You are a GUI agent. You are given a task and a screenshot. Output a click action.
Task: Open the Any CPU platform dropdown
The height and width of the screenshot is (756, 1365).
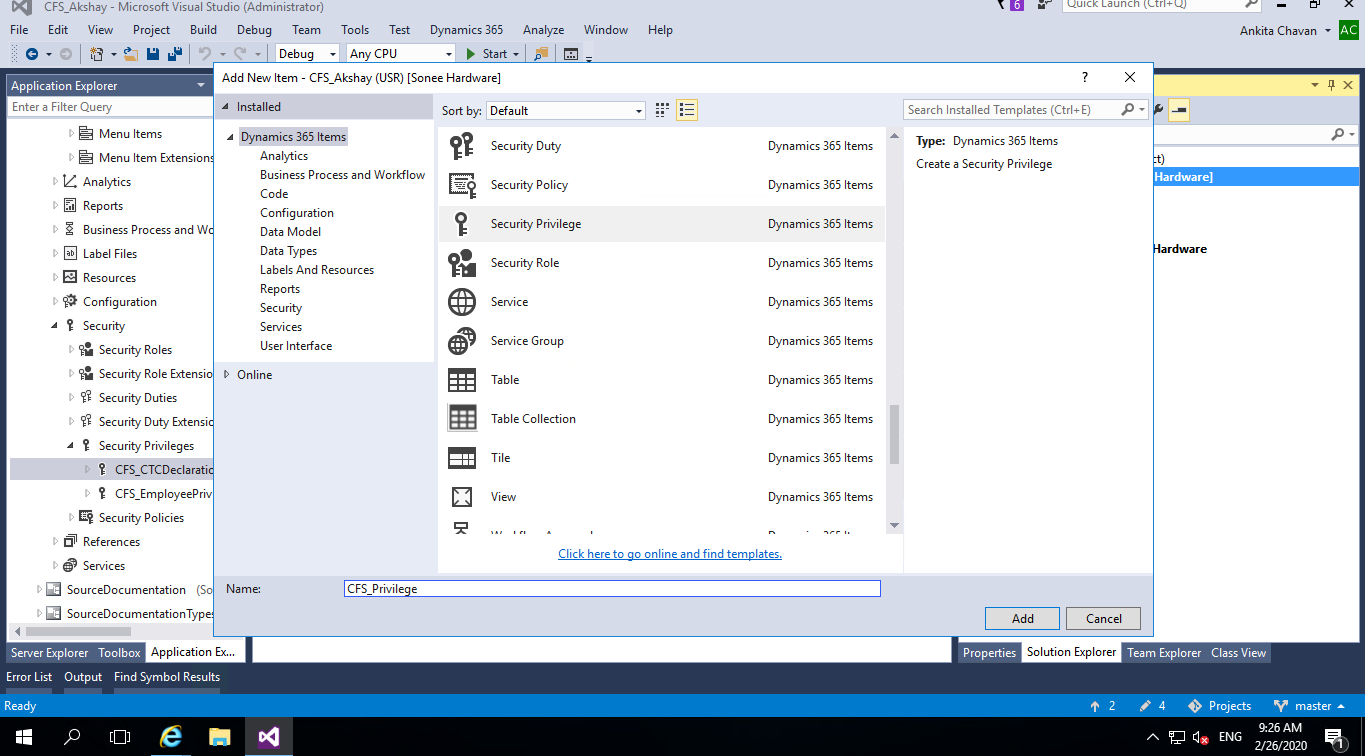pos(400,54)
